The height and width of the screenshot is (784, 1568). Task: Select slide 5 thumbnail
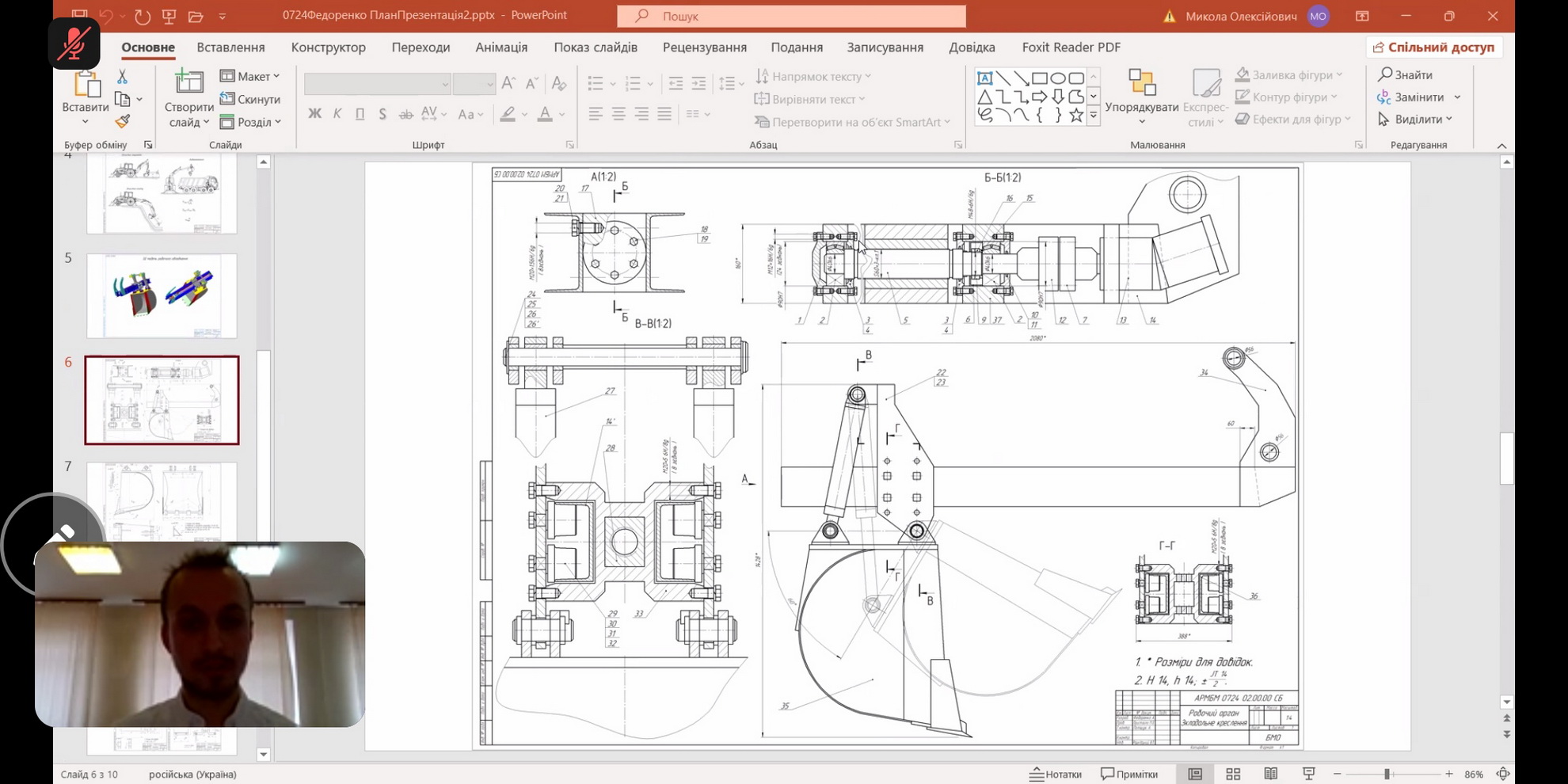tap(162, 295)
